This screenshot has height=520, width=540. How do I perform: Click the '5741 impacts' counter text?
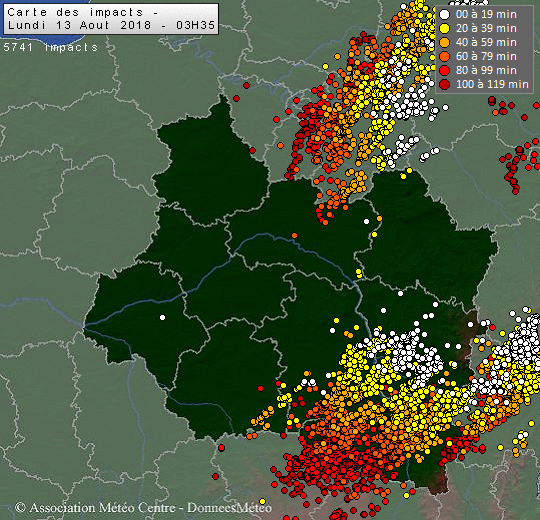51,47
